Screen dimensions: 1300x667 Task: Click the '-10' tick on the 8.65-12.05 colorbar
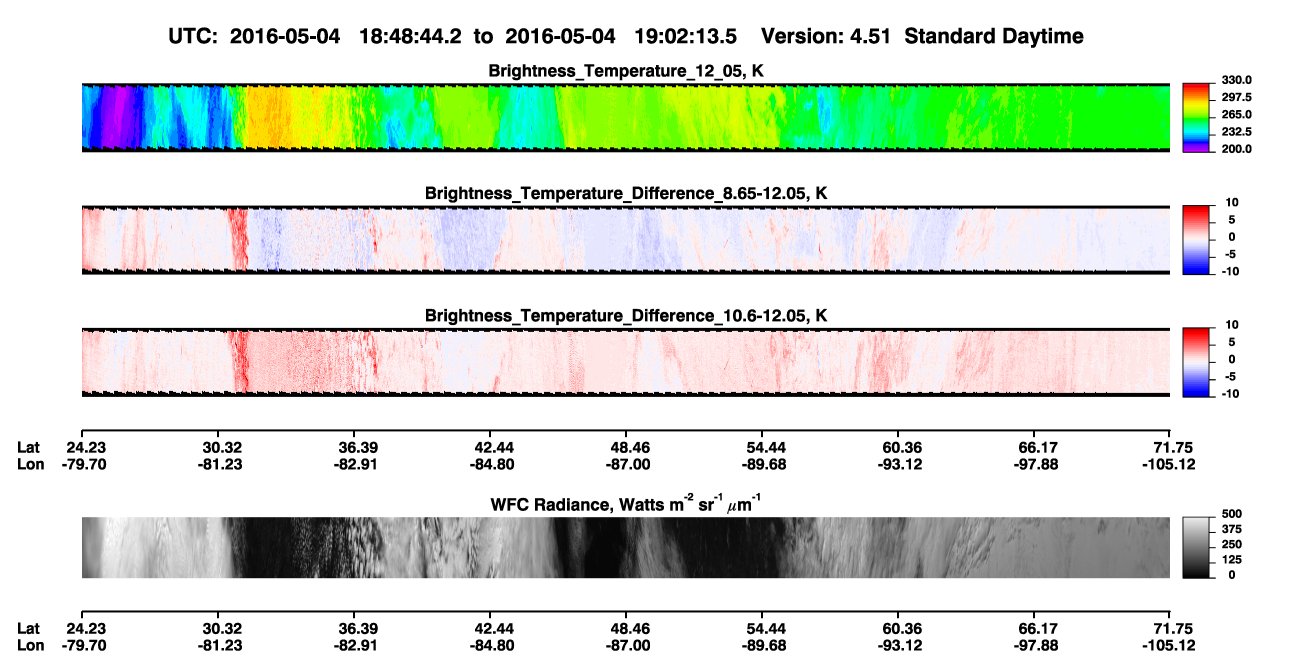(x=1231, y=271)
